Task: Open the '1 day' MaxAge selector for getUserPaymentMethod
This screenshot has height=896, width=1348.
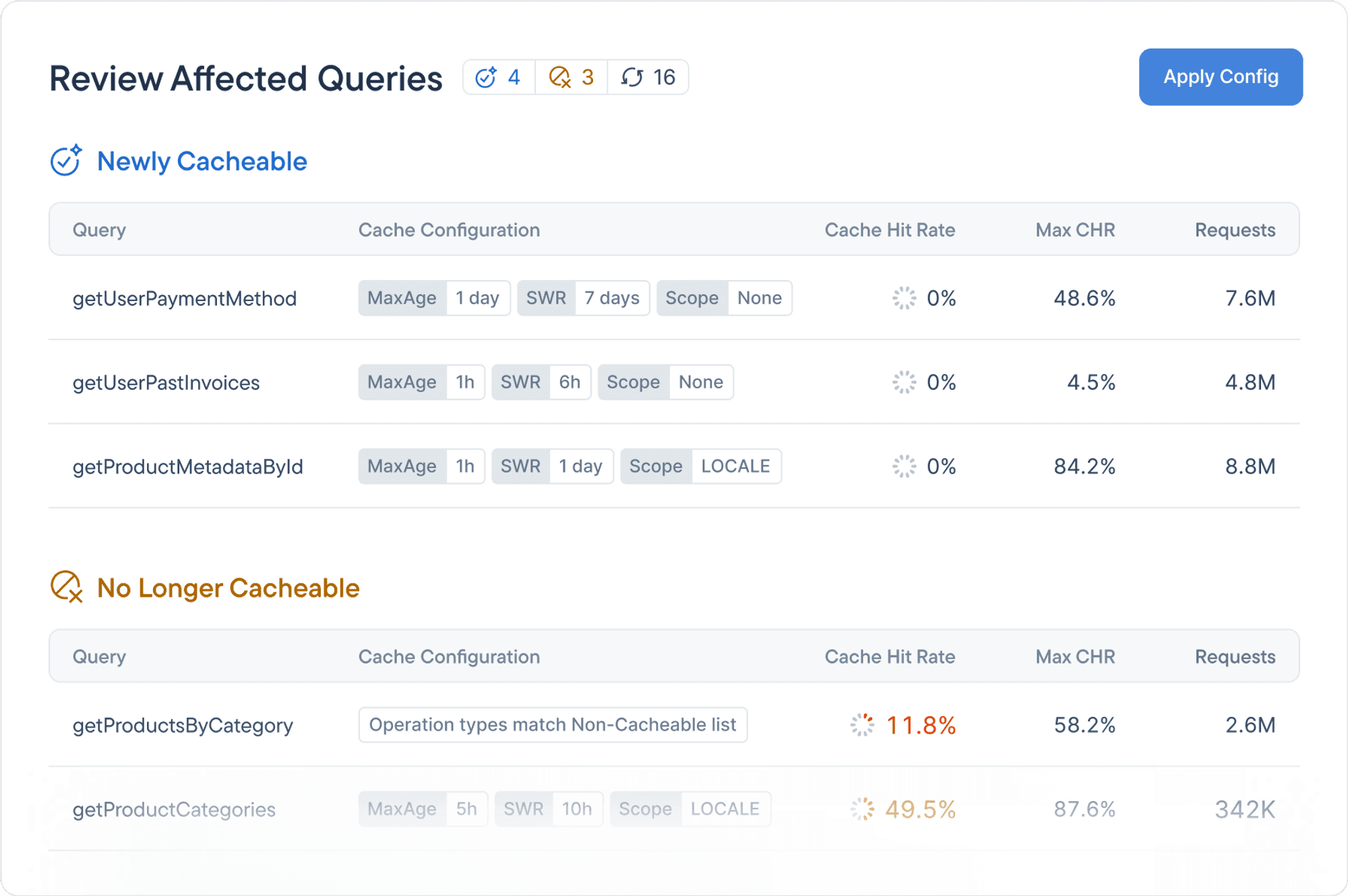Action: pyautogui.click(x=477, y=298)
